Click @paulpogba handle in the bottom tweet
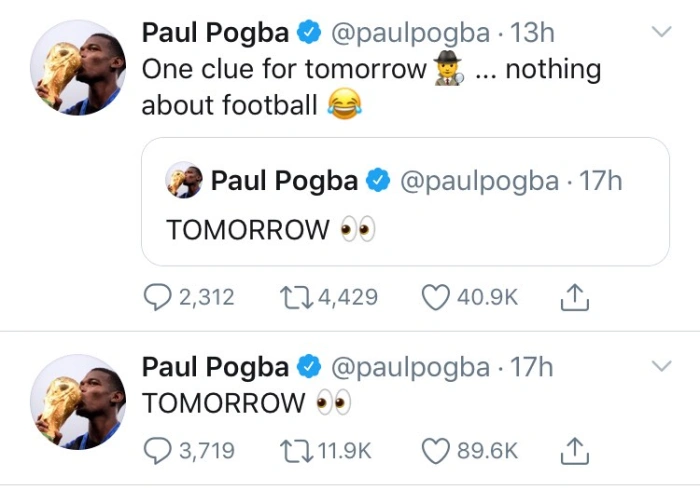The width and height of the screenshot is (700, 490). click(x=410, y=367)
